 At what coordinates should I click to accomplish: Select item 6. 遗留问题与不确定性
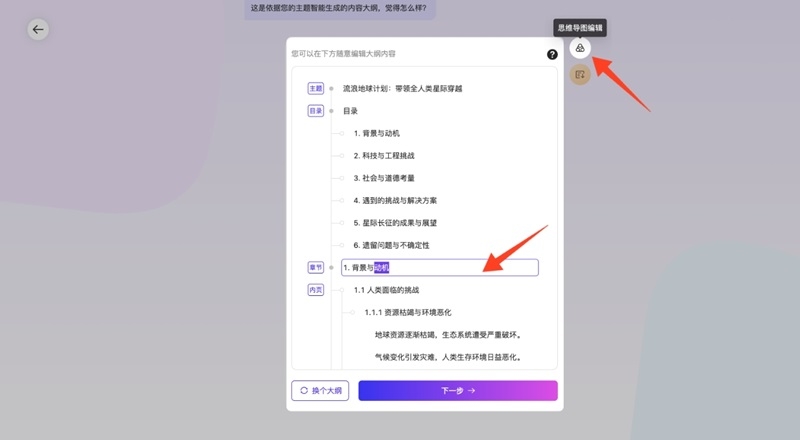point(391,246)
